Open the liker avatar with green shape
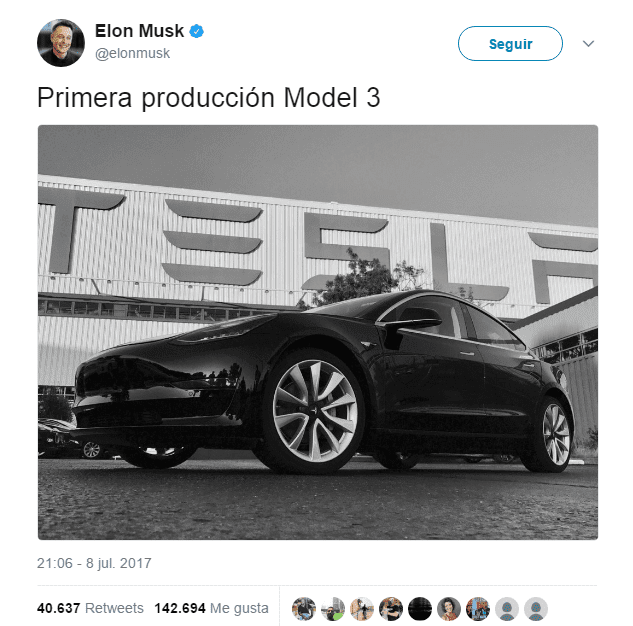The image size is (633, 626). [x=333, y=609]
